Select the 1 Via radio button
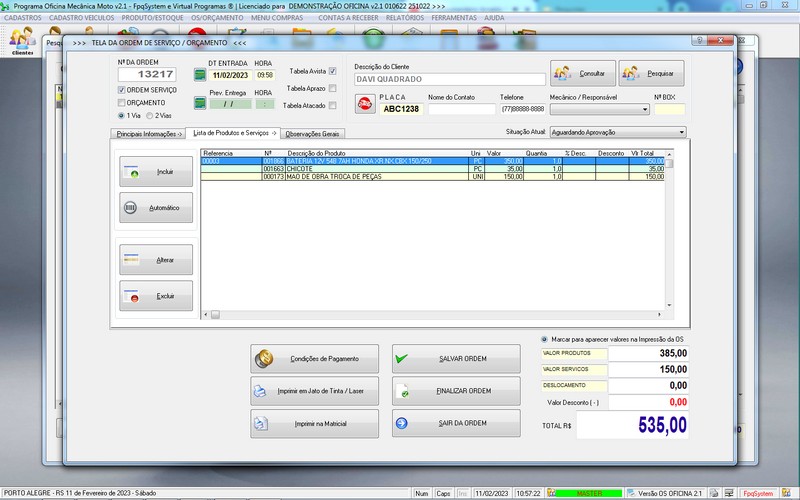Screen dimensions: 800x500 [121, 116]
